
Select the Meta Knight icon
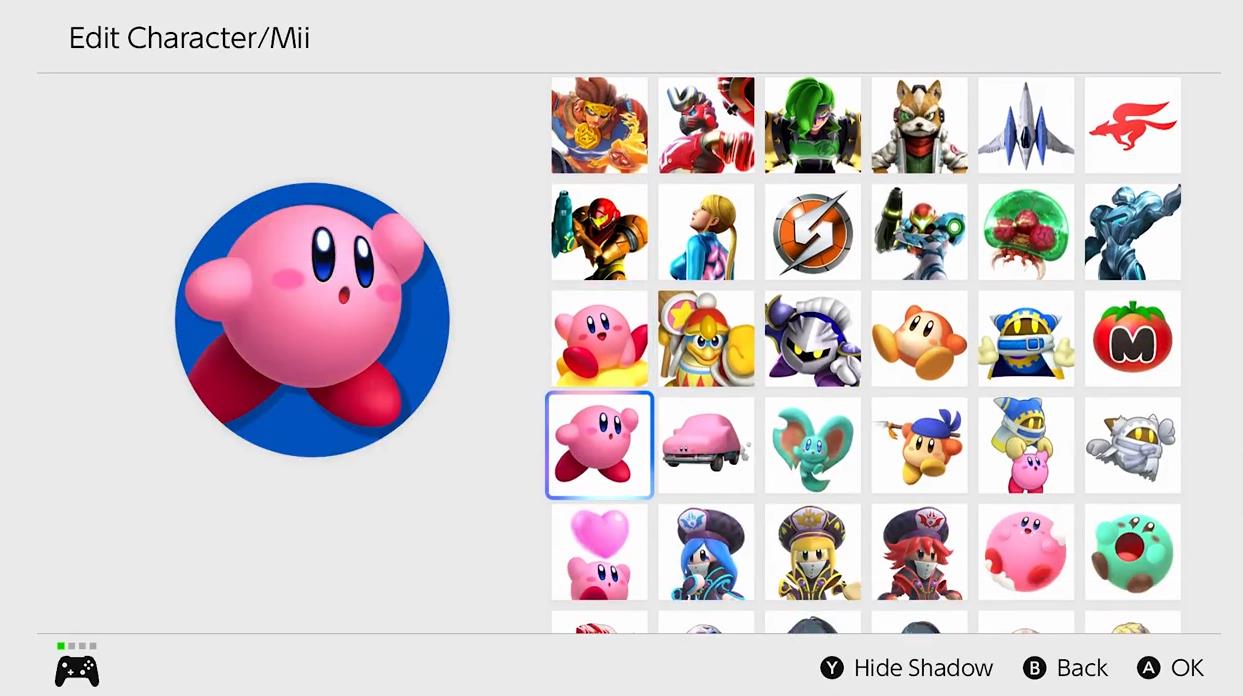point(813,339)
